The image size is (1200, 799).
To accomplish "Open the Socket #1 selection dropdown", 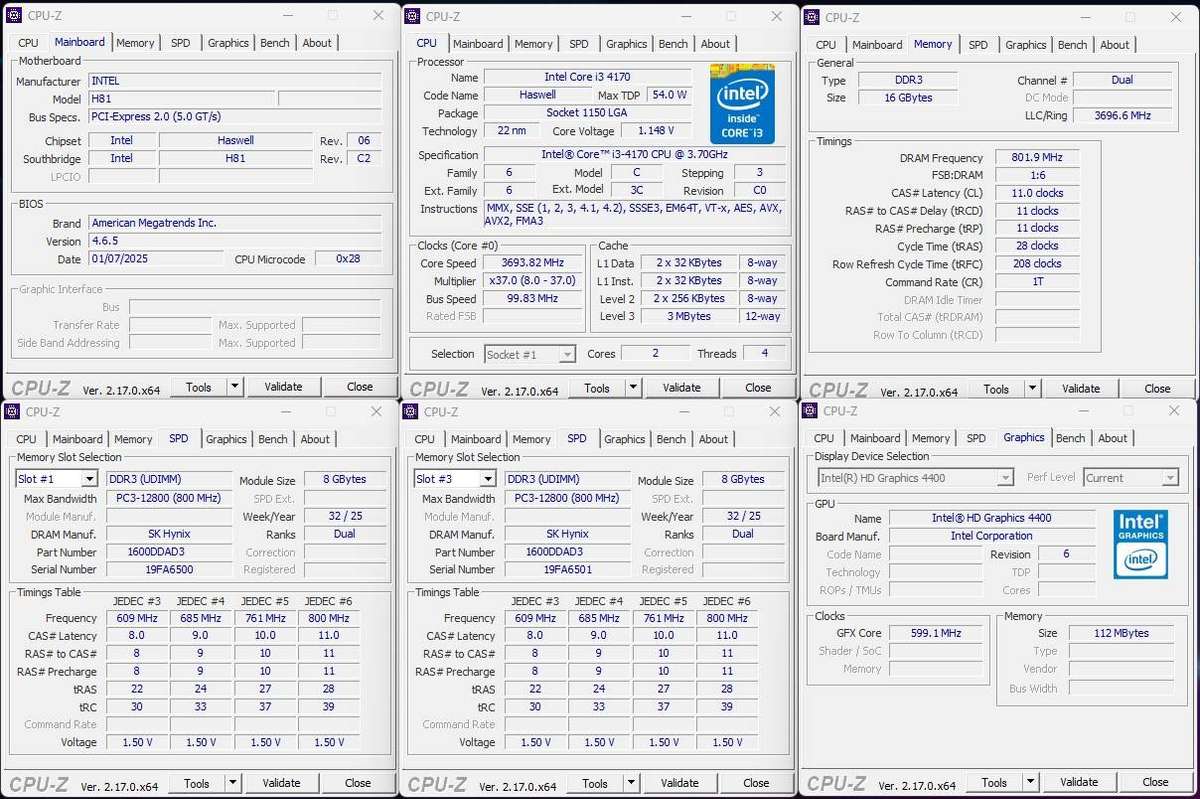I will [567, 354].
